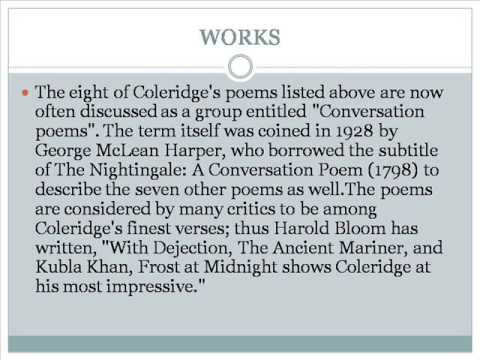Click the phrase "The eight of Coleridge's poems"
The width and height of the screenshot is (480, 360).
point(156,92)
